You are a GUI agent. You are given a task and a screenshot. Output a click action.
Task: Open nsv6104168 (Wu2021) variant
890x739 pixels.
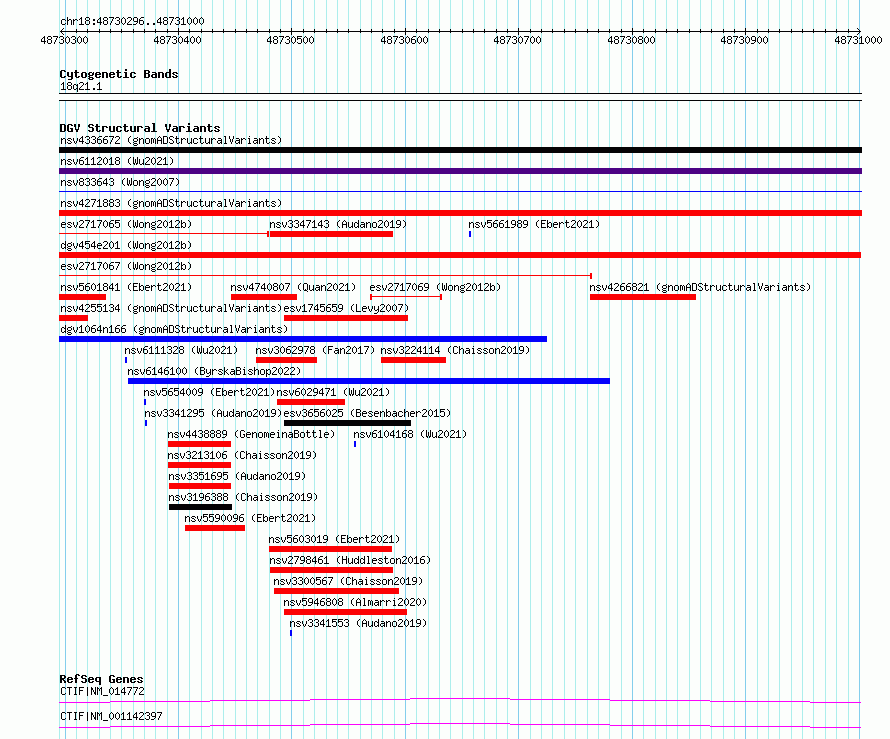pyautogui.click(x=410, y=434)
